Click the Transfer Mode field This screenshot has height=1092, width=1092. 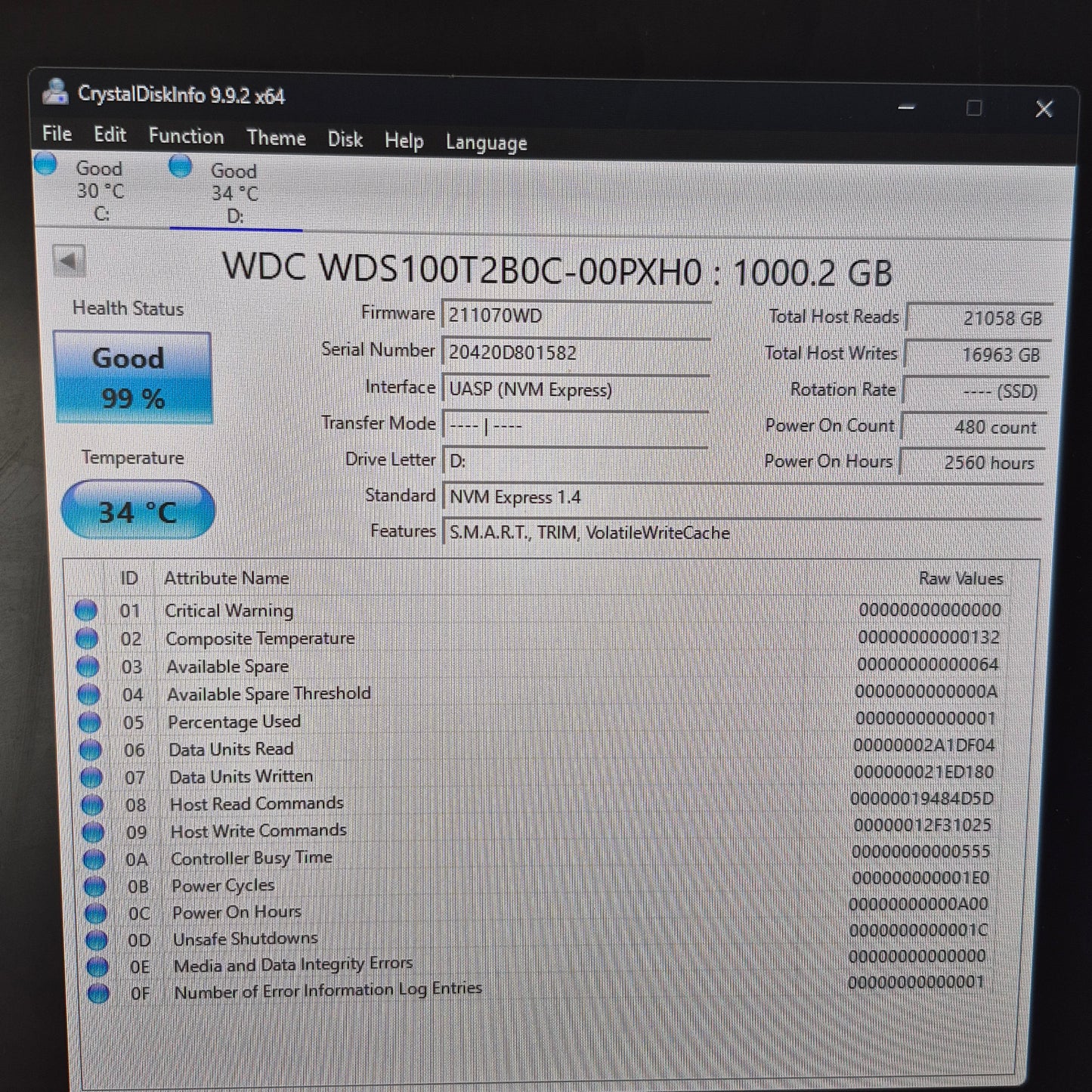click(576, 425)
